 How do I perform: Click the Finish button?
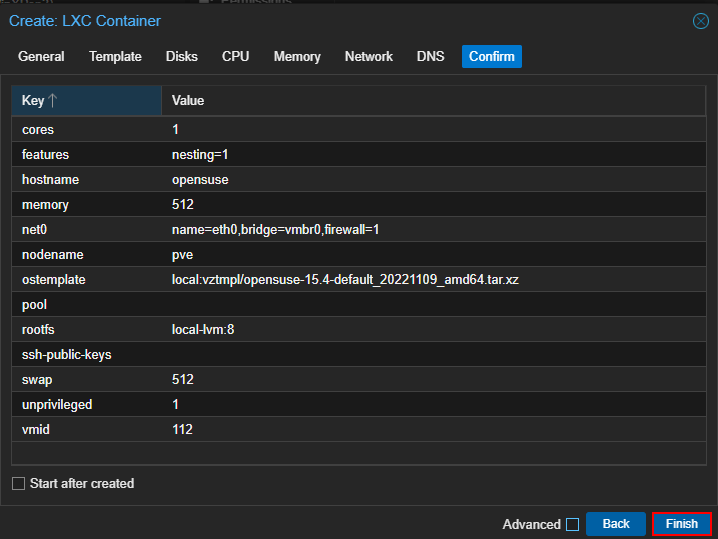pos(681,524)
